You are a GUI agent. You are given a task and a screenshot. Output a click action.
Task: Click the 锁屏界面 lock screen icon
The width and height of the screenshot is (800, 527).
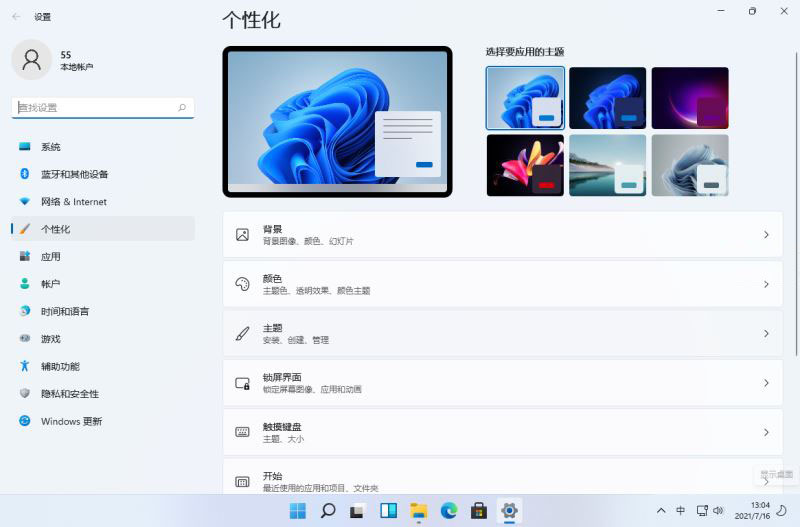[x=242, y=383]
